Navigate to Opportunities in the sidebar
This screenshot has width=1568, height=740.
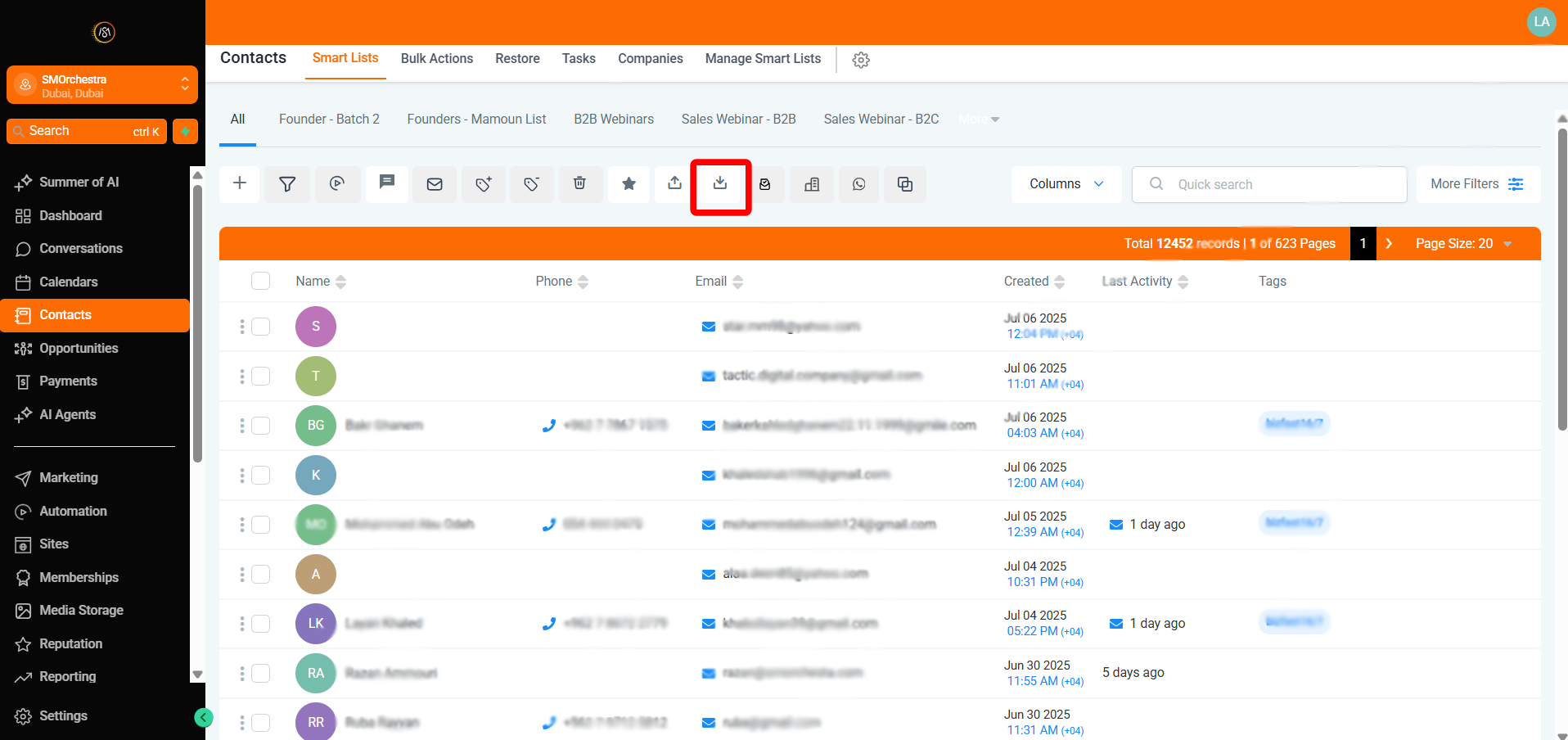pyautogui.click(x=79, y=348)
